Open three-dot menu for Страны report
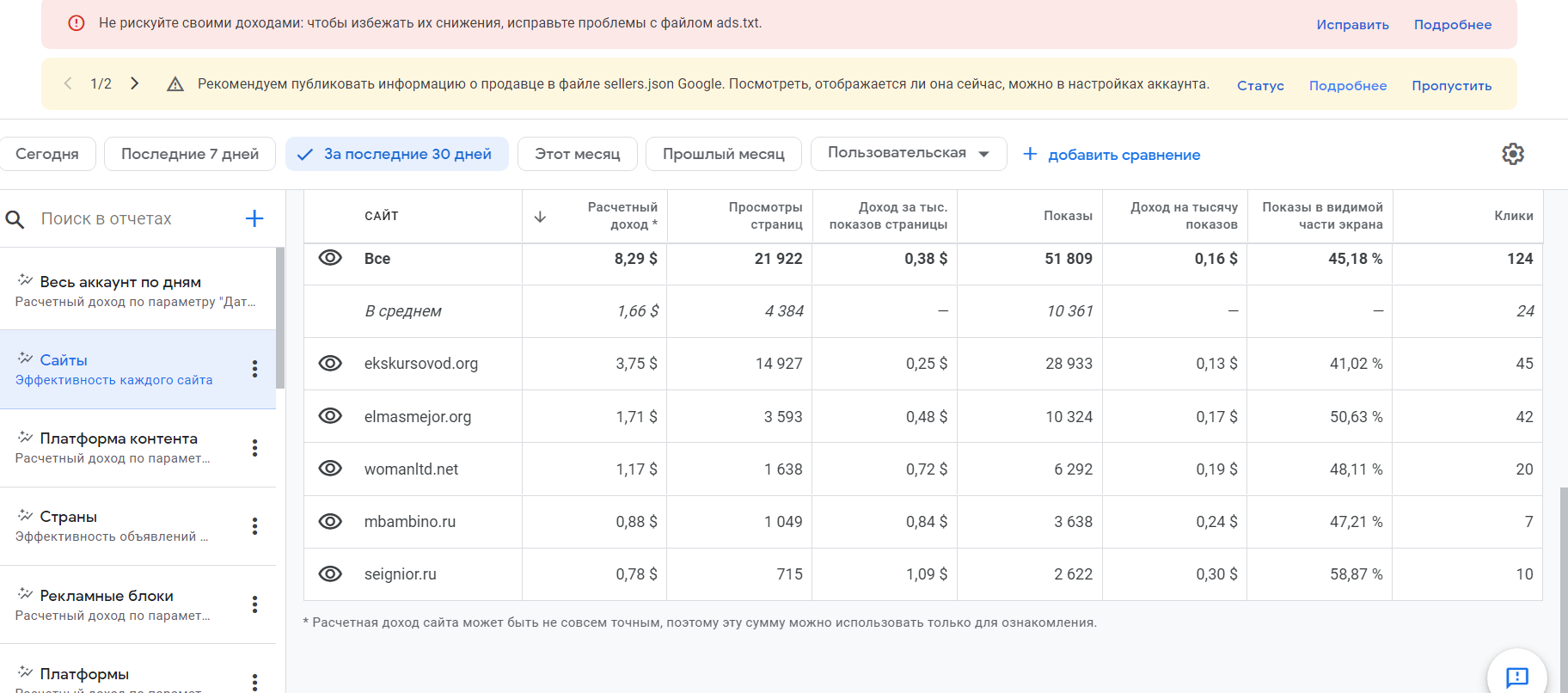Viewport: 1568px width, 693px height. [254, 526]
